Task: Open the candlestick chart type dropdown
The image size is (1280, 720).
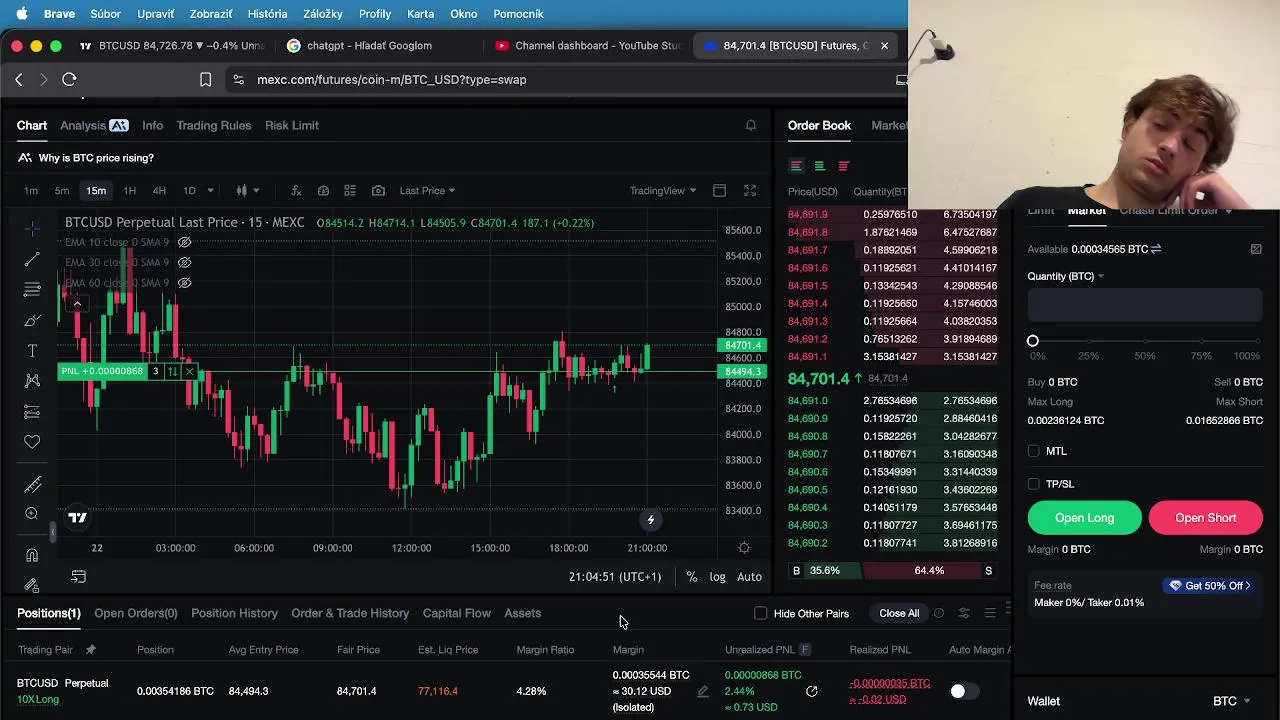Action: [x=247, y=190]
